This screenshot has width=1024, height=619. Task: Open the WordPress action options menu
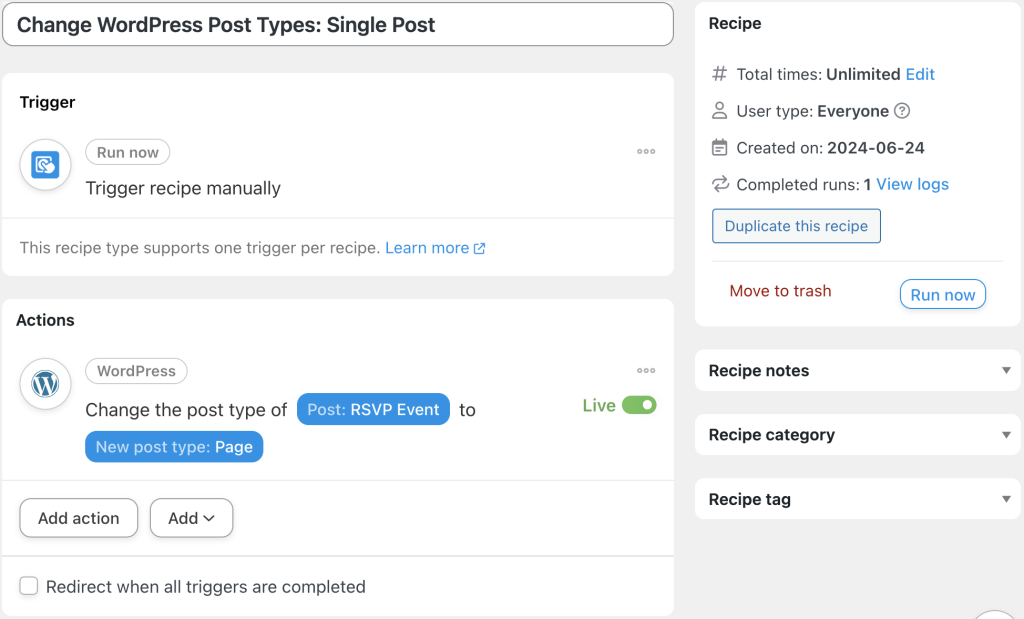(x=646, y=370)
